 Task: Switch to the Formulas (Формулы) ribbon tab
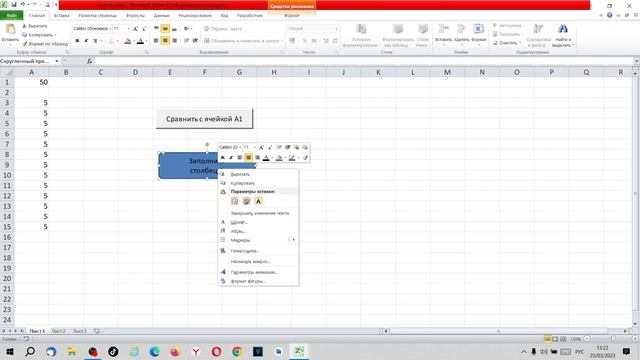pyautogui.click(x=135, y=16)
